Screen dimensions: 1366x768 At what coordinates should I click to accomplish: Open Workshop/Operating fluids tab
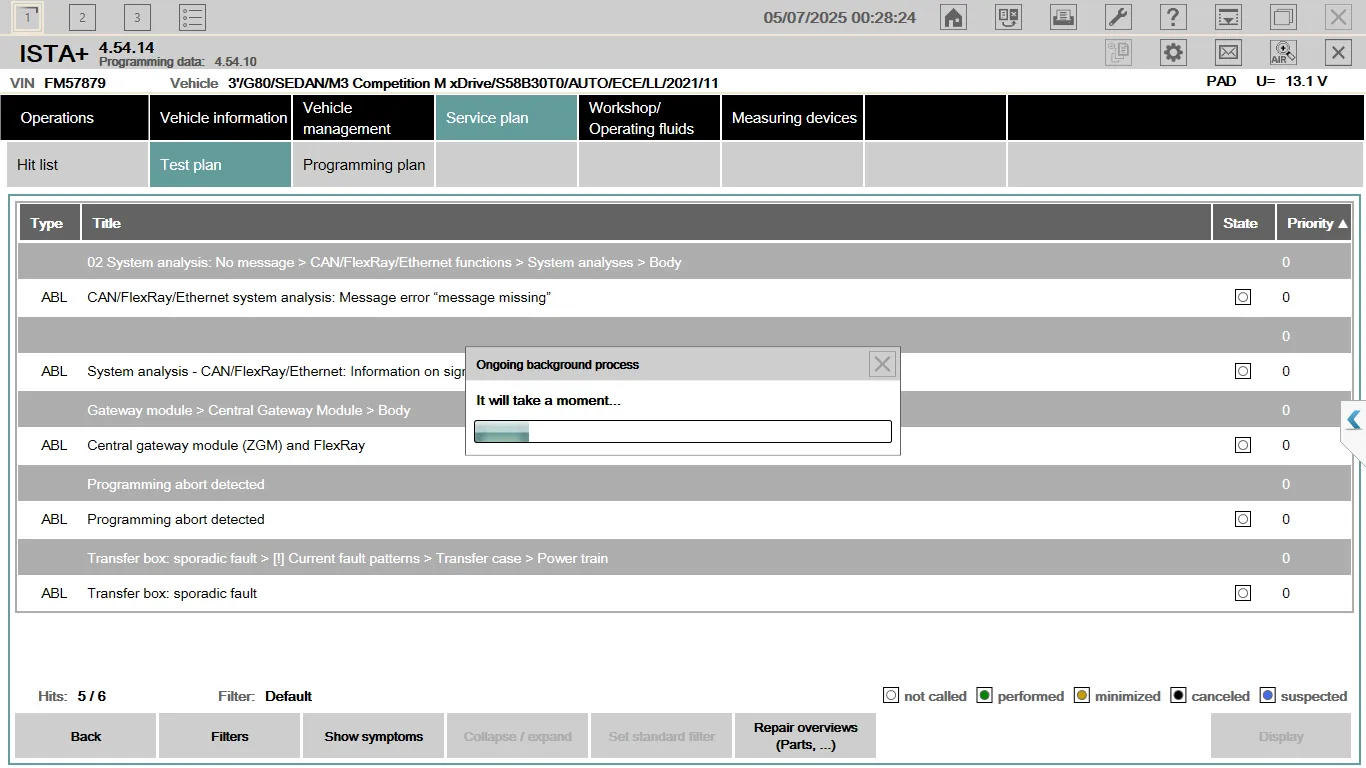point(649,118)
